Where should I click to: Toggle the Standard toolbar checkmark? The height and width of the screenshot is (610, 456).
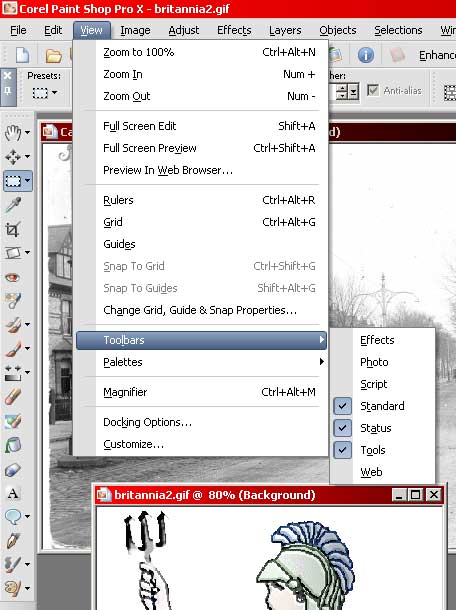tap(342, 406)
